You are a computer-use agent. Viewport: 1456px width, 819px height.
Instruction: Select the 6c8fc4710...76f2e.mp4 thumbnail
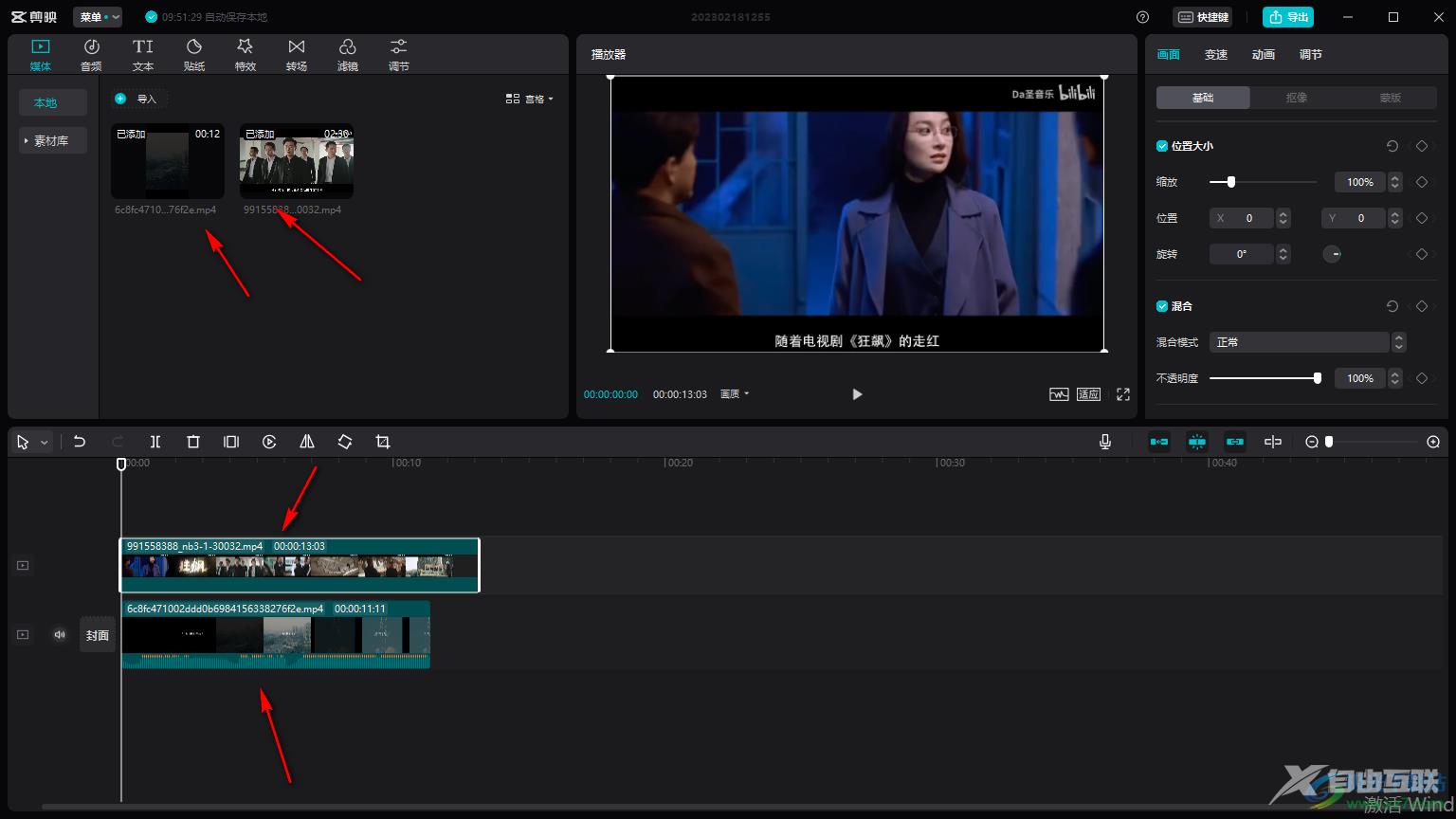coord(168,161)
